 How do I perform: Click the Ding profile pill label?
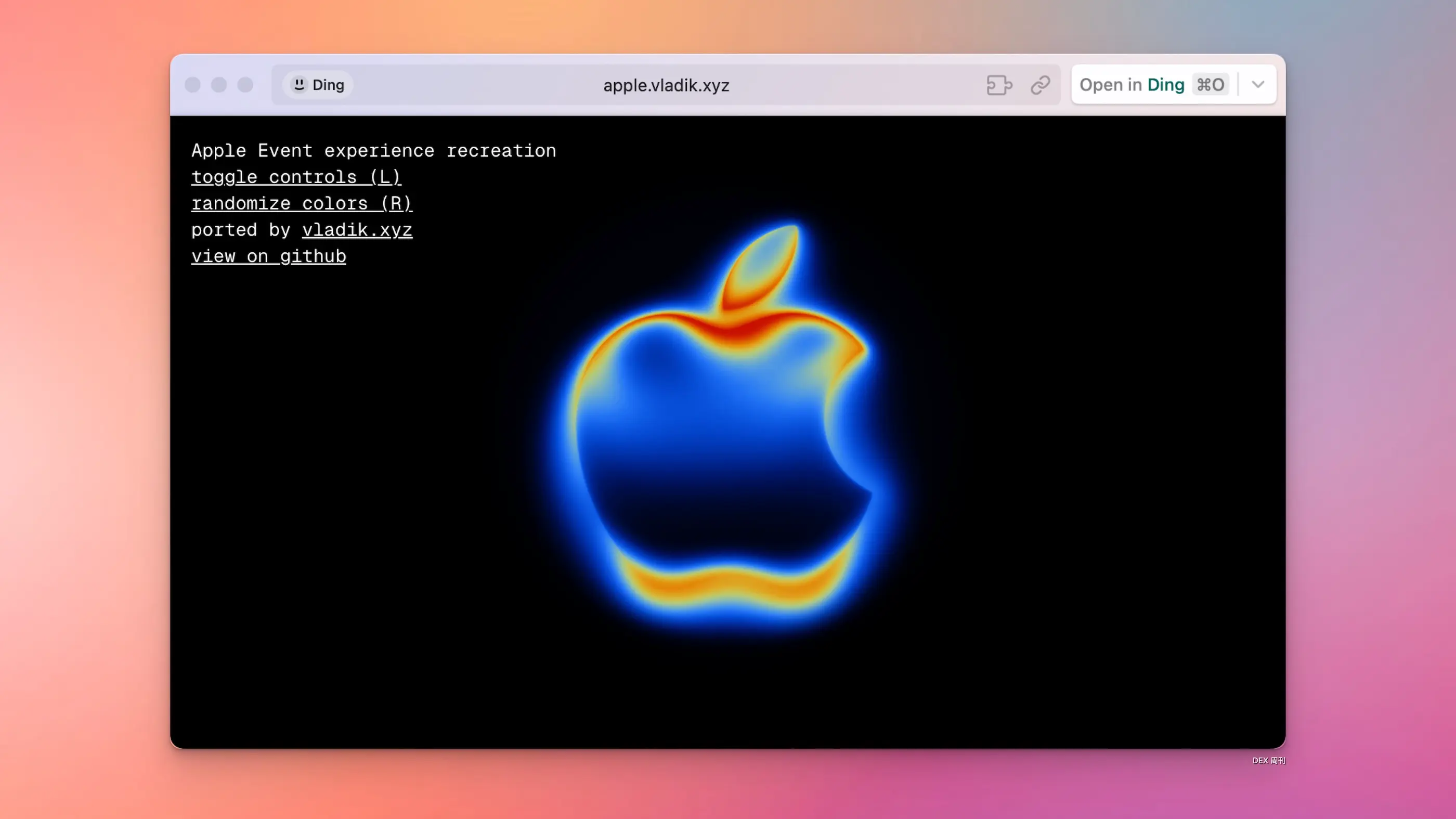click(328, 85)
